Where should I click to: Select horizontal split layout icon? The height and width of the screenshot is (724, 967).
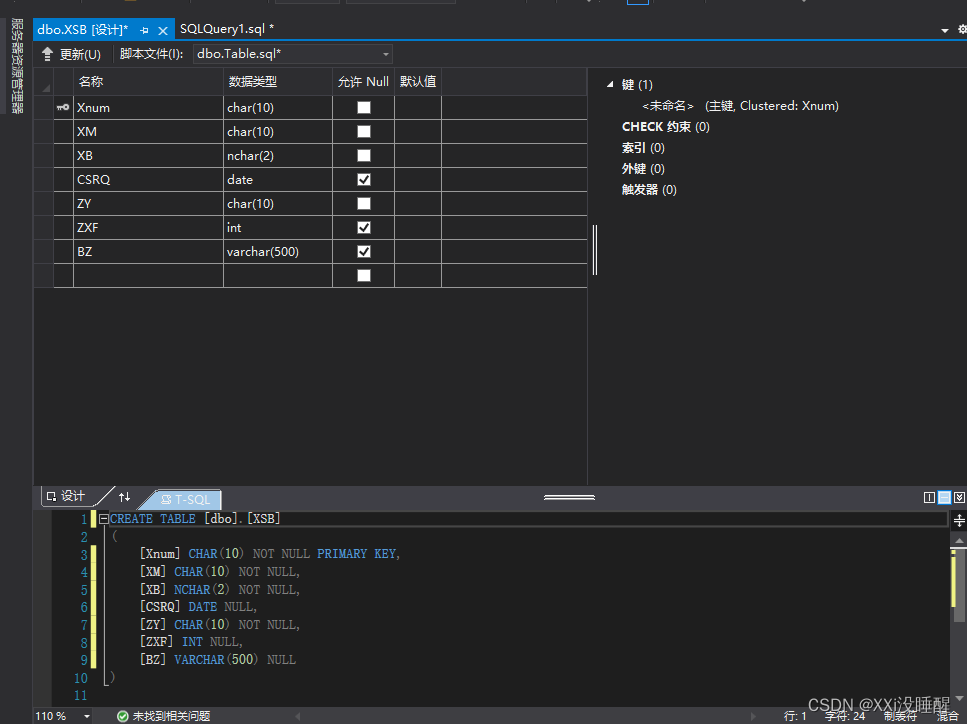(x=944, y=497)
